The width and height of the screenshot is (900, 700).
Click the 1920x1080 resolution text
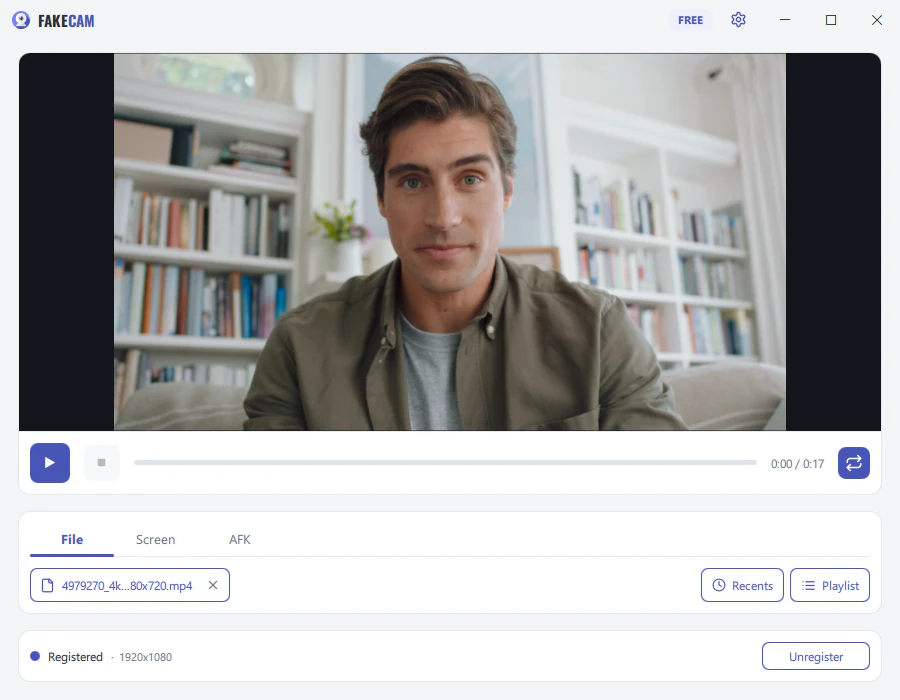click(x=145, y=658)
